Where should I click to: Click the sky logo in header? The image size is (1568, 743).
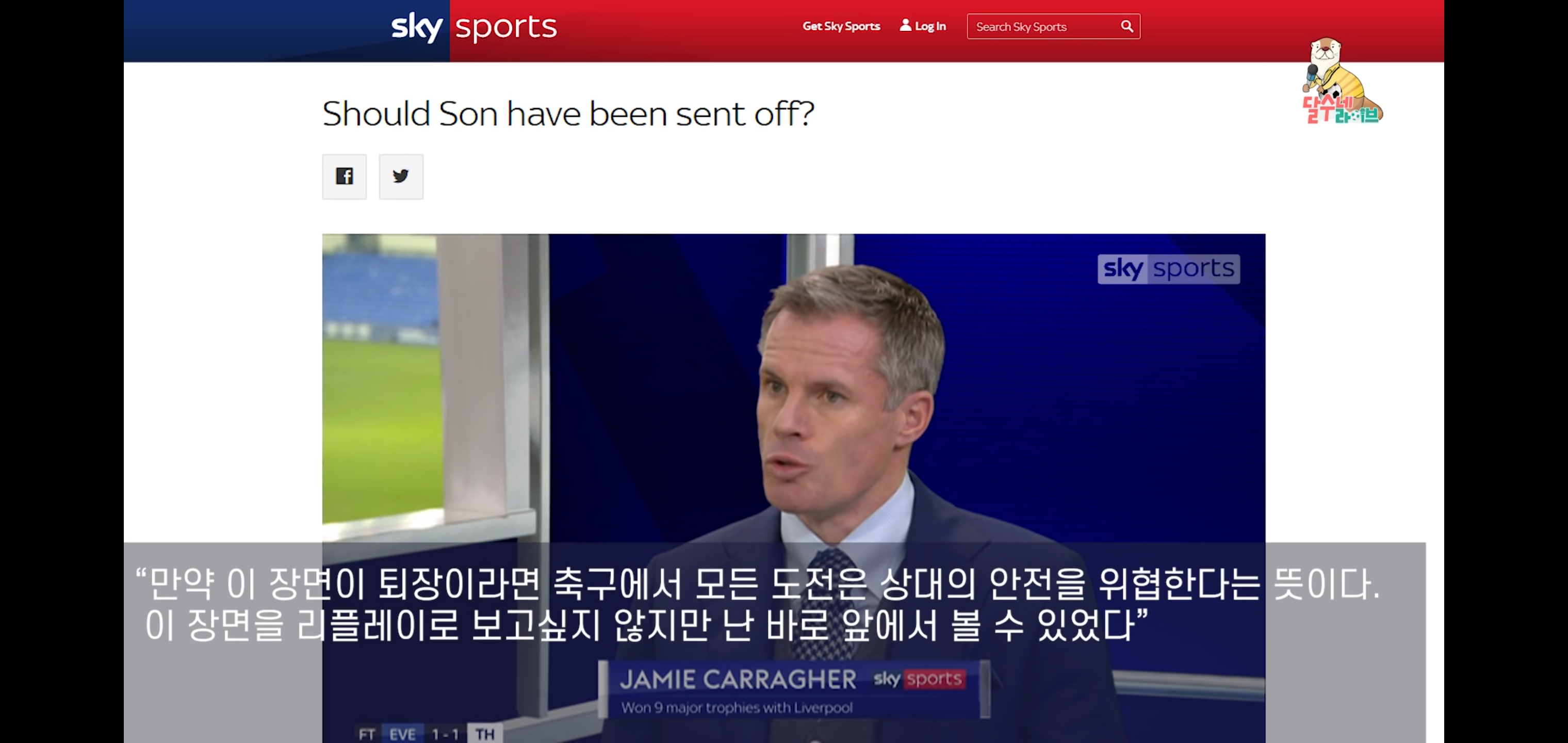tap(417, 27)
